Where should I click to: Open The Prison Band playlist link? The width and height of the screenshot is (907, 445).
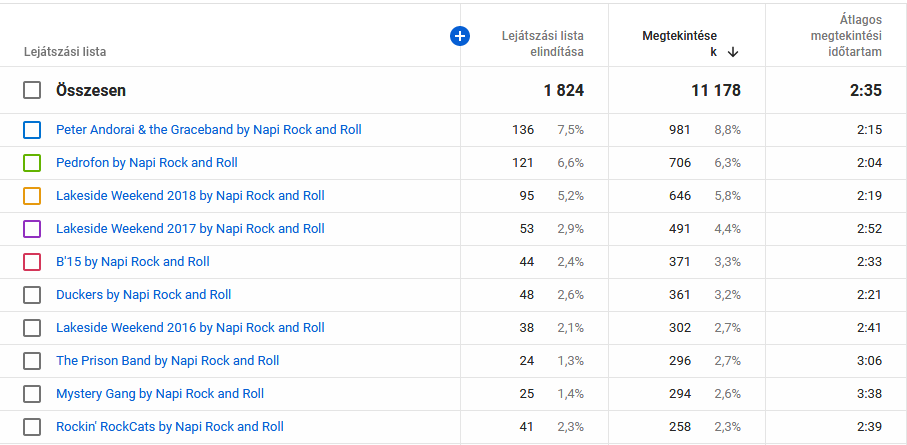click(168, 361)
